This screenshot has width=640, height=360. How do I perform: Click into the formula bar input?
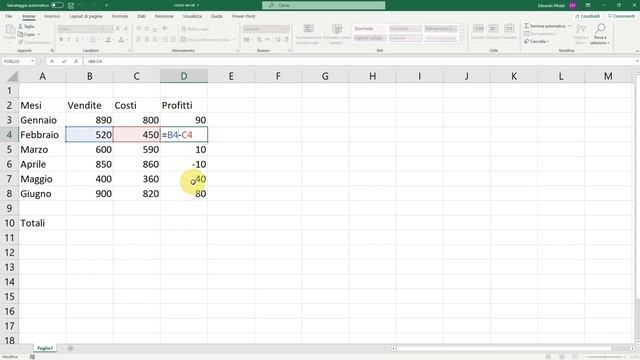[359, 61]
